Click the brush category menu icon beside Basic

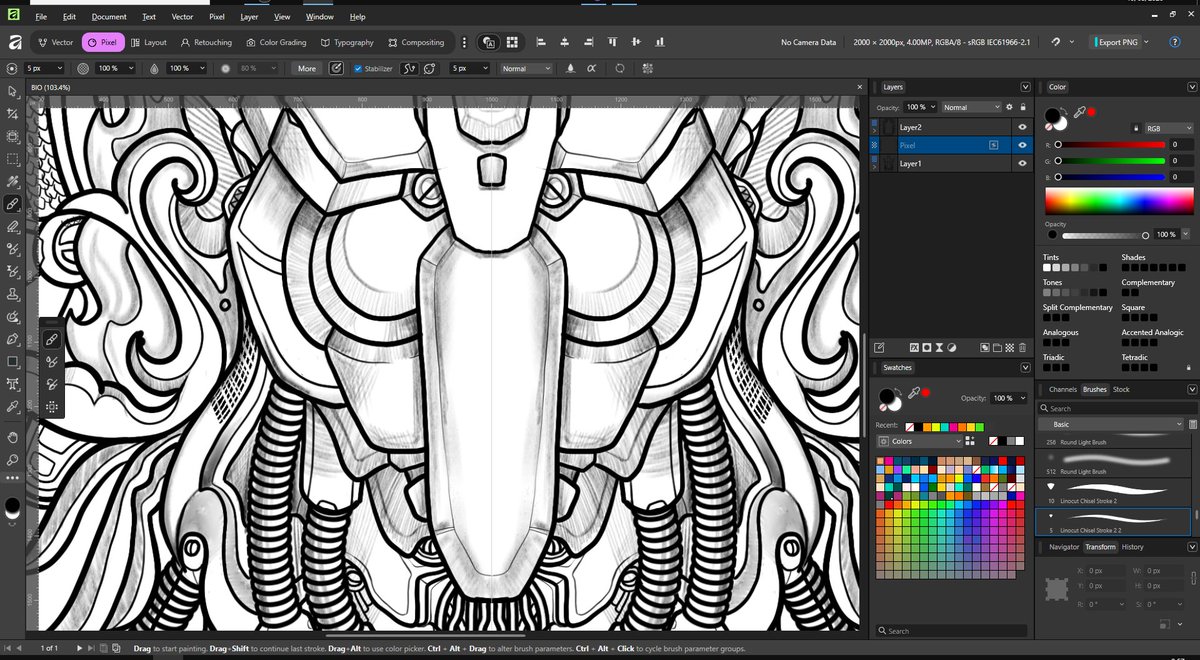click(x=1192, y=424)
